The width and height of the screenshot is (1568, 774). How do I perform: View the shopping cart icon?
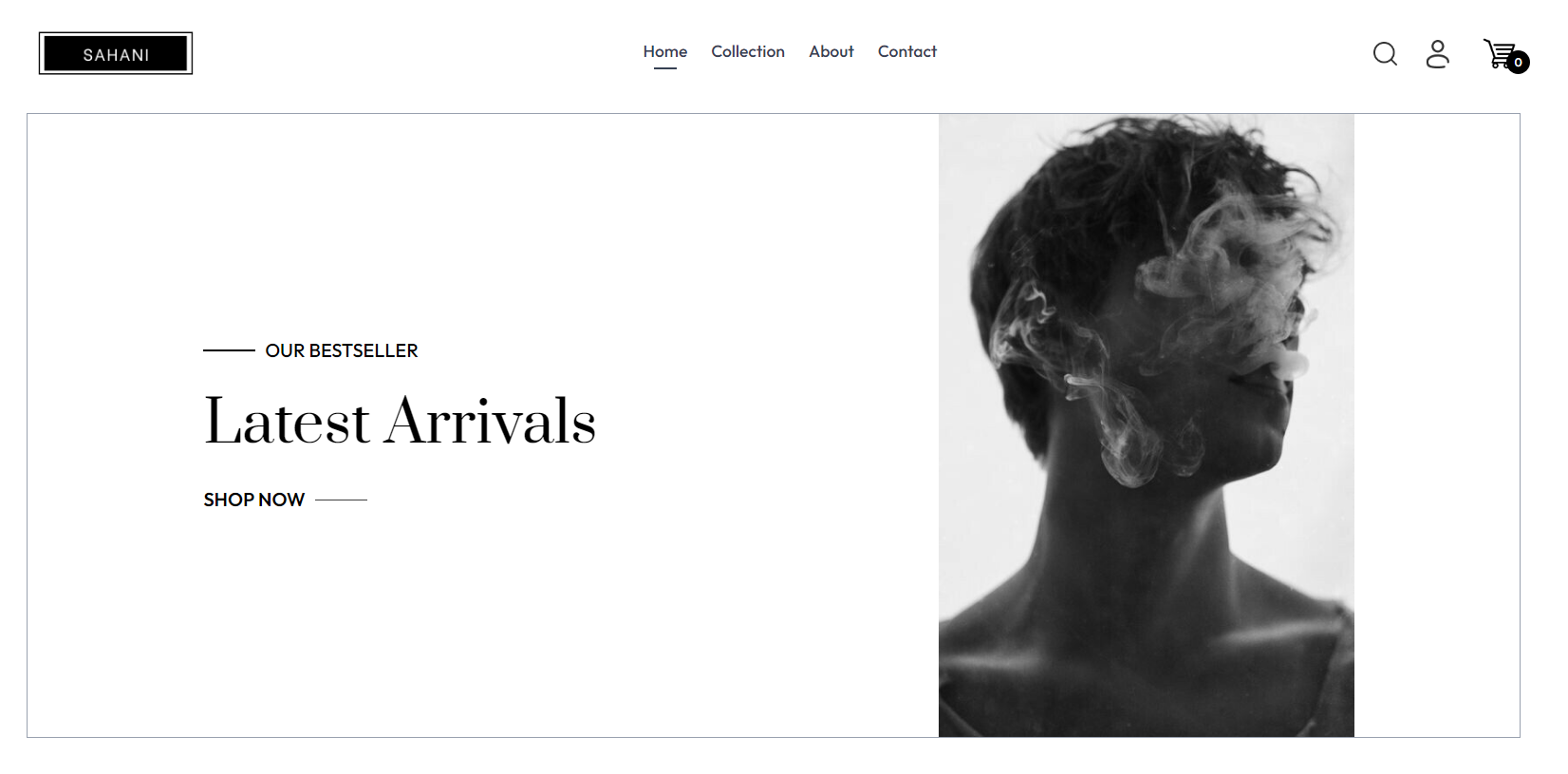pos(1500,53)
